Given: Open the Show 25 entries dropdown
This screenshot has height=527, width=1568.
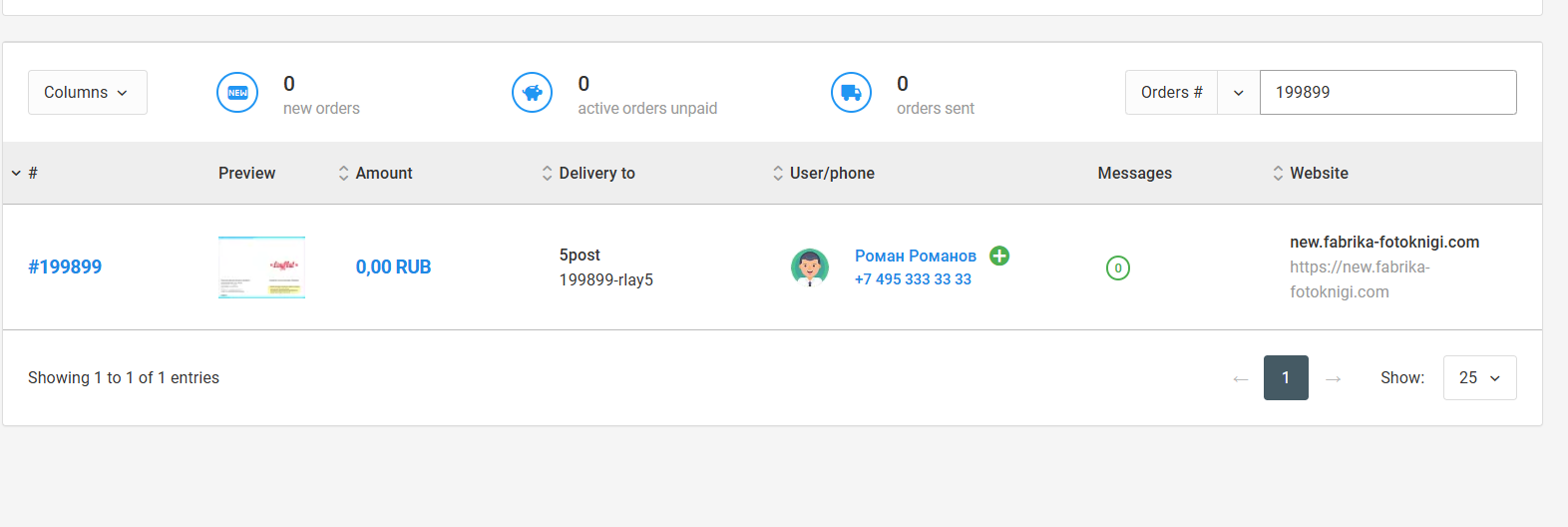Looking at the screenshot, I should [1479, 377].
